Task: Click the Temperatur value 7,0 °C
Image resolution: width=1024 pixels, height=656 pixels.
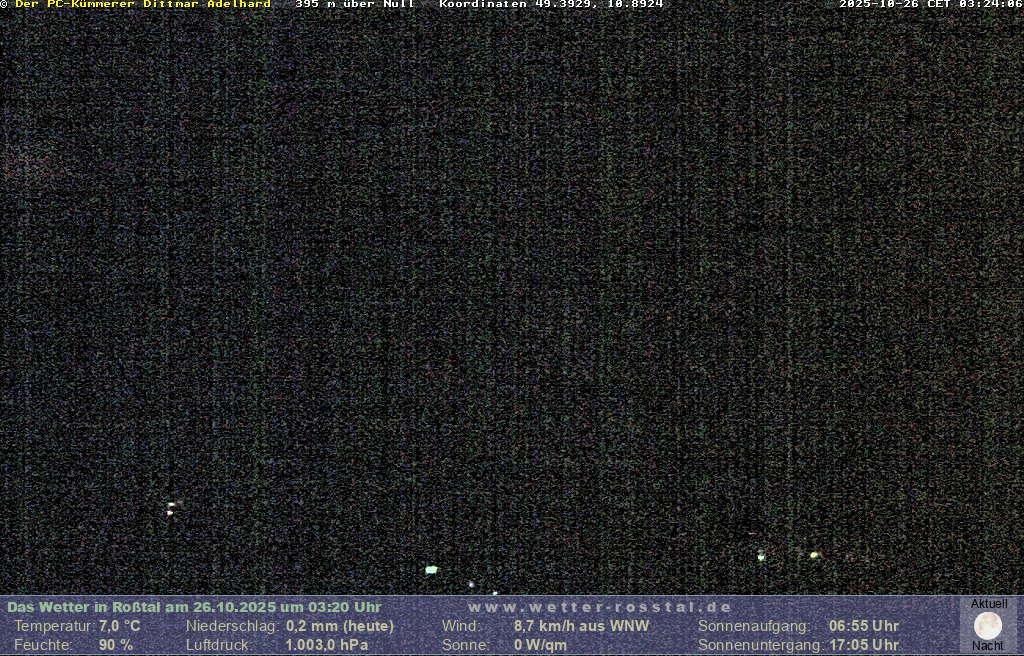Action: tap(119, 626)
